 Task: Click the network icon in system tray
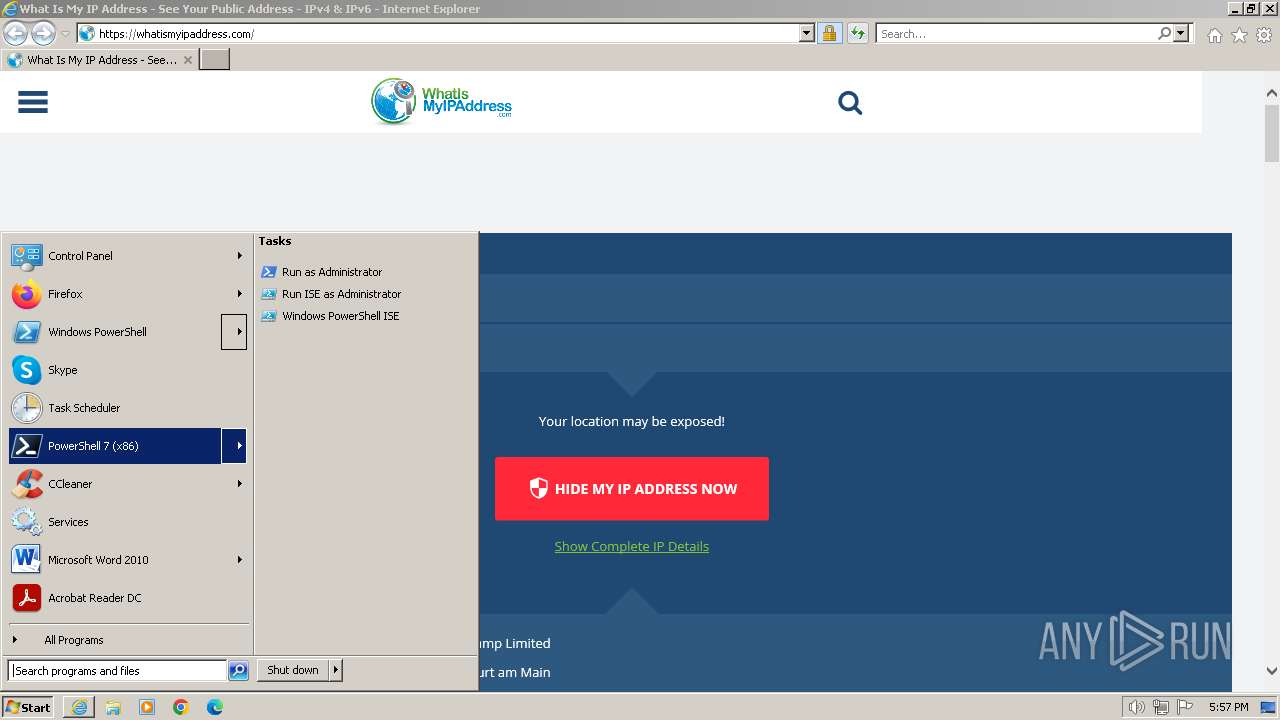(x=1161, y=707)
